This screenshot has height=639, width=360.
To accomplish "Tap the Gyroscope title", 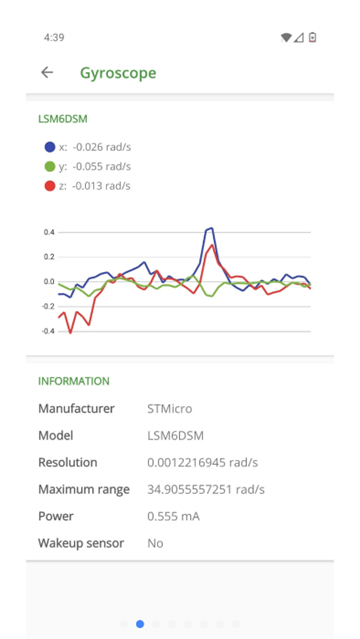I will 118,73.
